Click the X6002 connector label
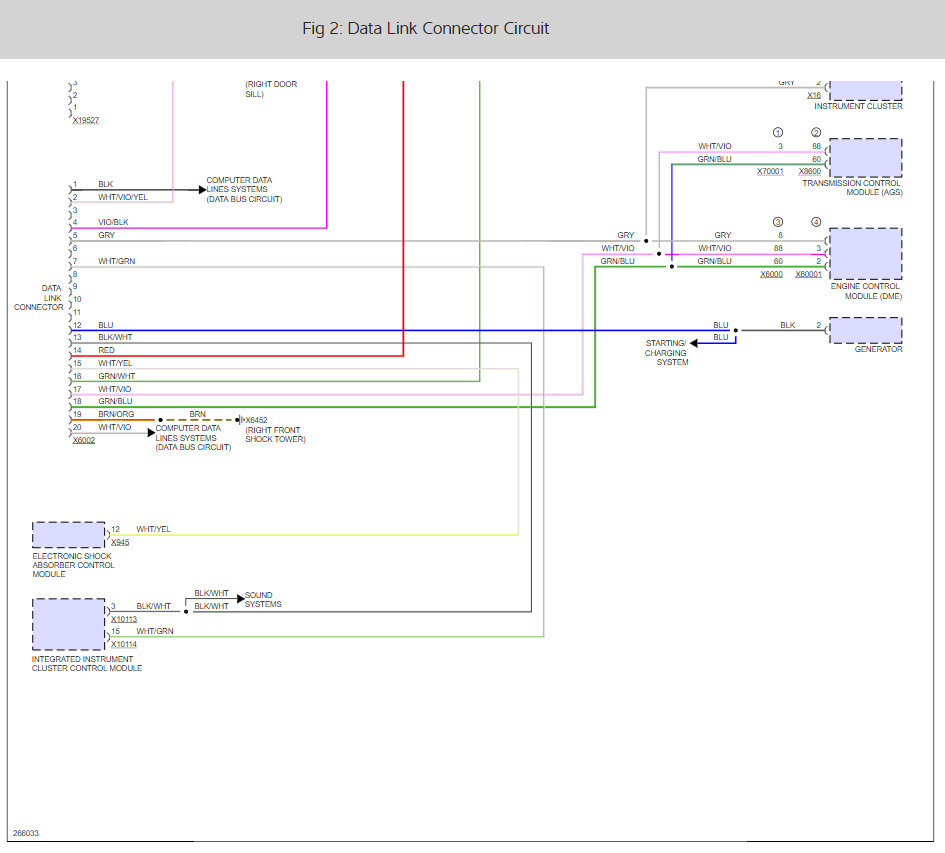This screenshot has width=945, height=853. 84,440
